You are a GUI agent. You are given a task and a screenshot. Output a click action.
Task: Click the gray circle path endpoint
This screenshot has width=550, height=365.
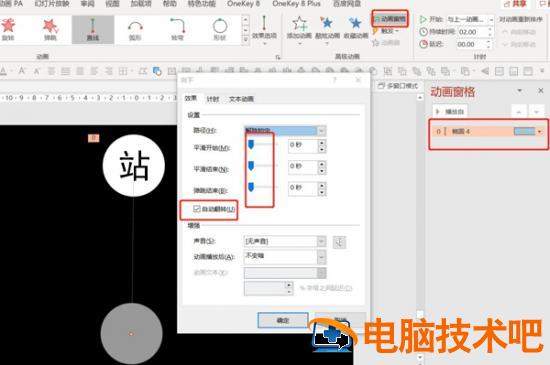pos(132,334)
